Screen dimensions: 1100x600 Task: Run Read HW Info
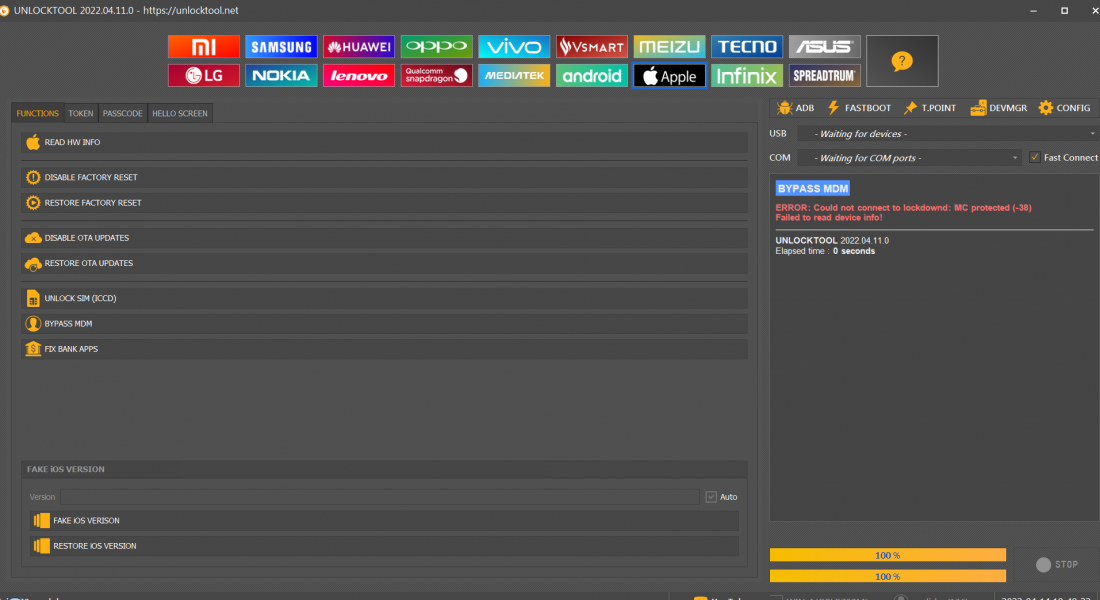[x=384, y=142]
